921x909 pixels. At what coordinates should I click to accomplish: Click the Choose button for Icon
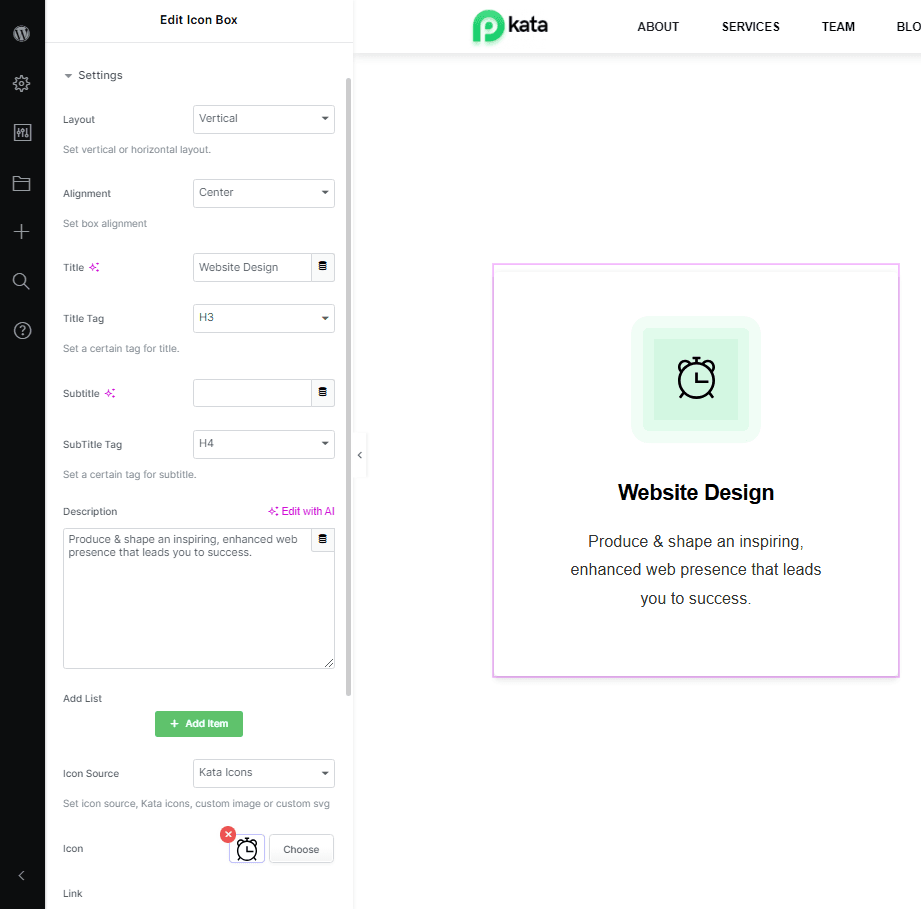tap(301, 848)
